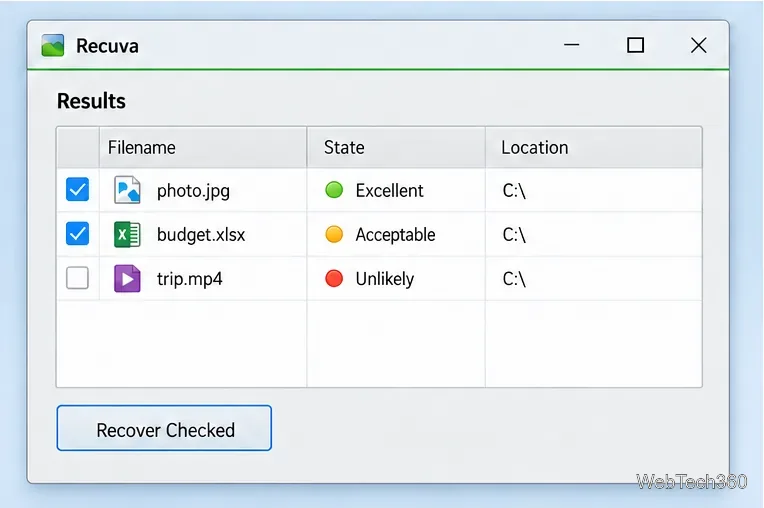Screen dimensions: 764x508
Task: Uncheck the photo.jpg checkbox
Action: coord(77,189)
